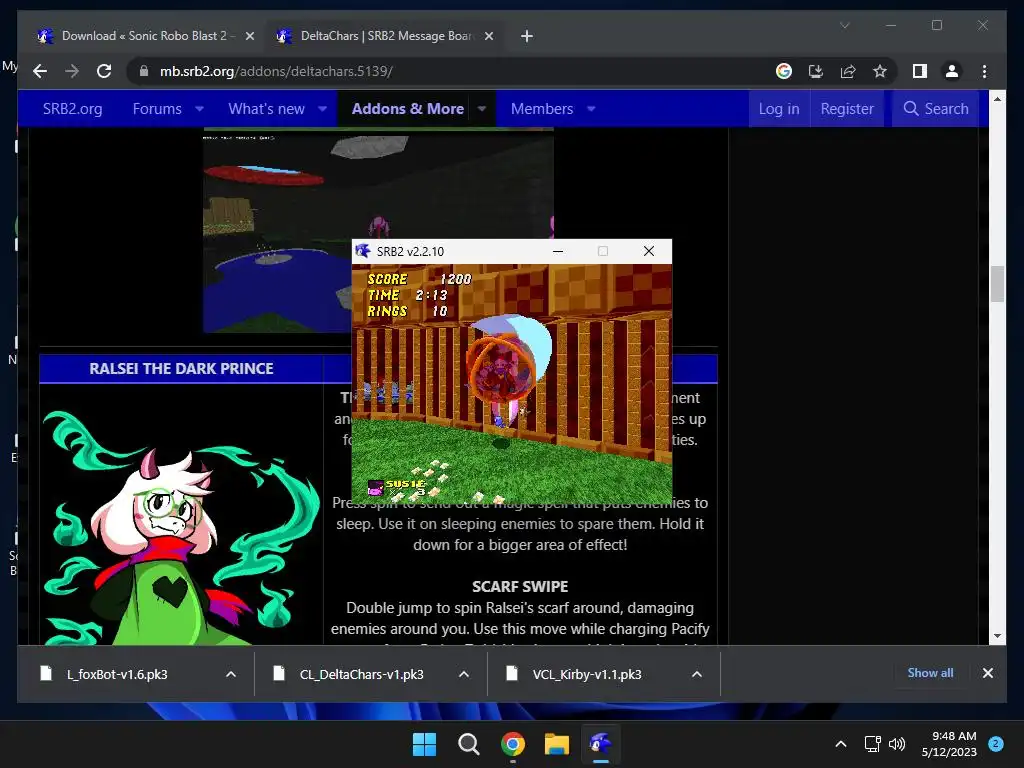Click the Ralsei character artwork

[181, 526]
